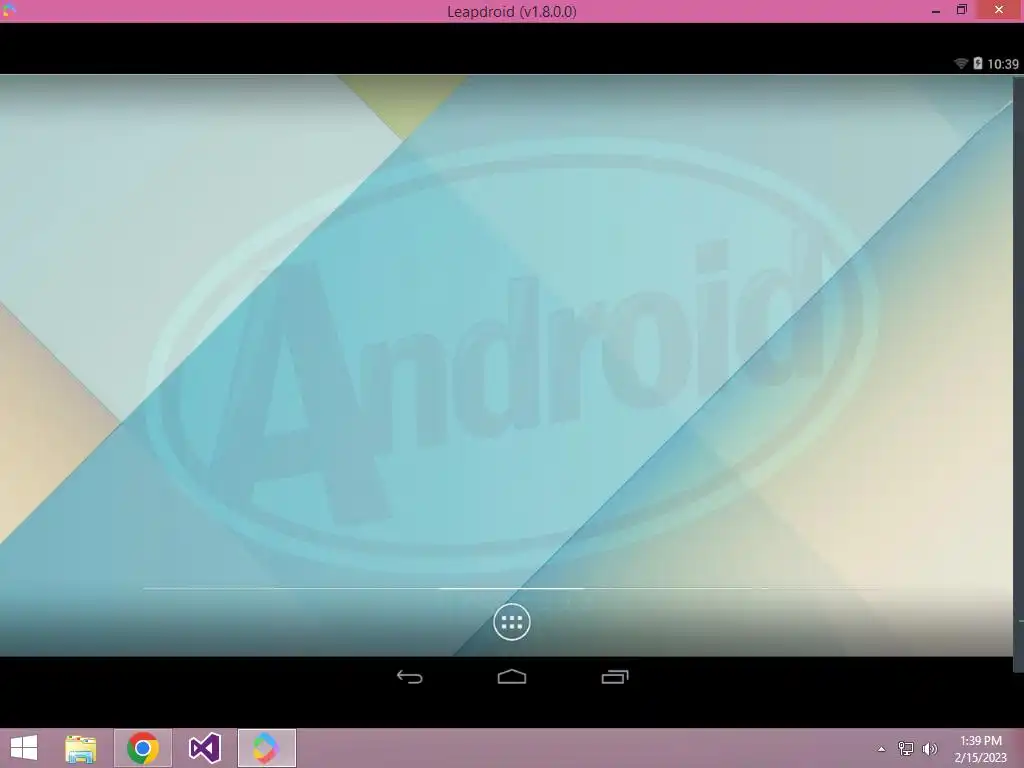This screenshot has height=768, width=1024.
Task: Tap the Android home navigation button
Action: (511, 677)
